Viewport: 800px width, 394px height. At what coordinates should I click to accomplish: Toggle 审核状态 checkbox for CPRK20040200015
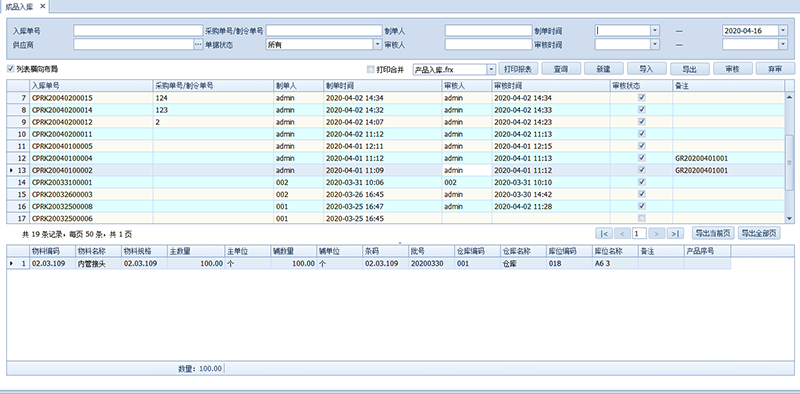(x=642, y=97)
